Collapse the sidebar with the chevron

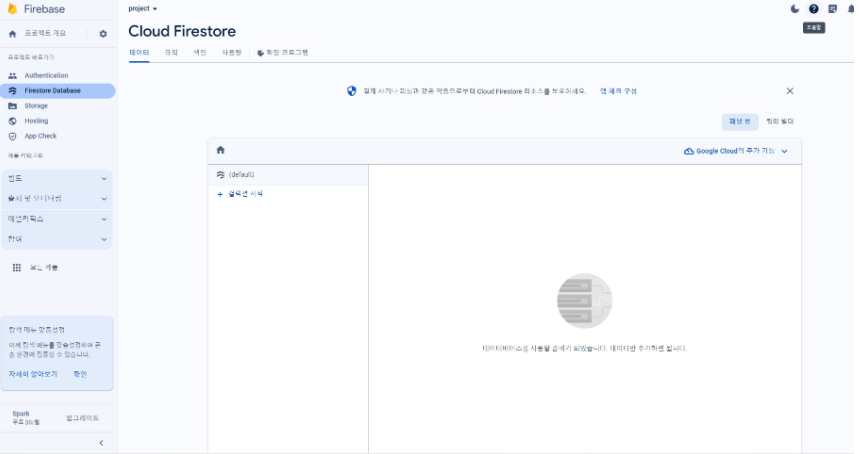(x=101, y=443)
